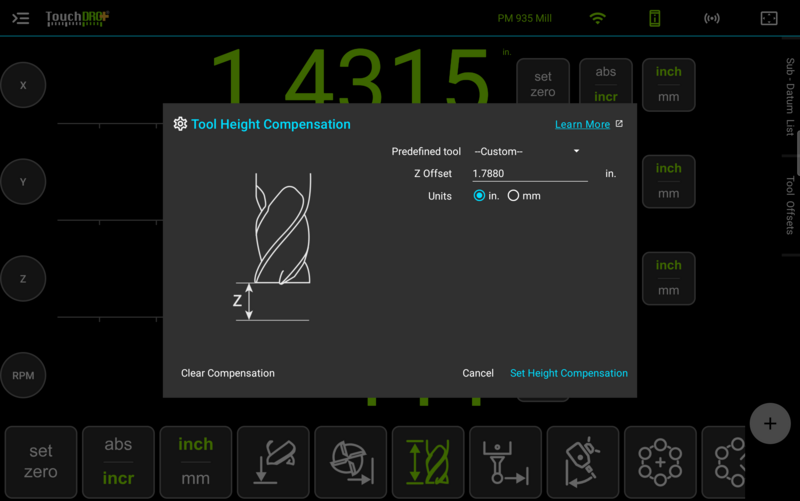Toggle the fullscreen icon in top bar

coord(769,18)
